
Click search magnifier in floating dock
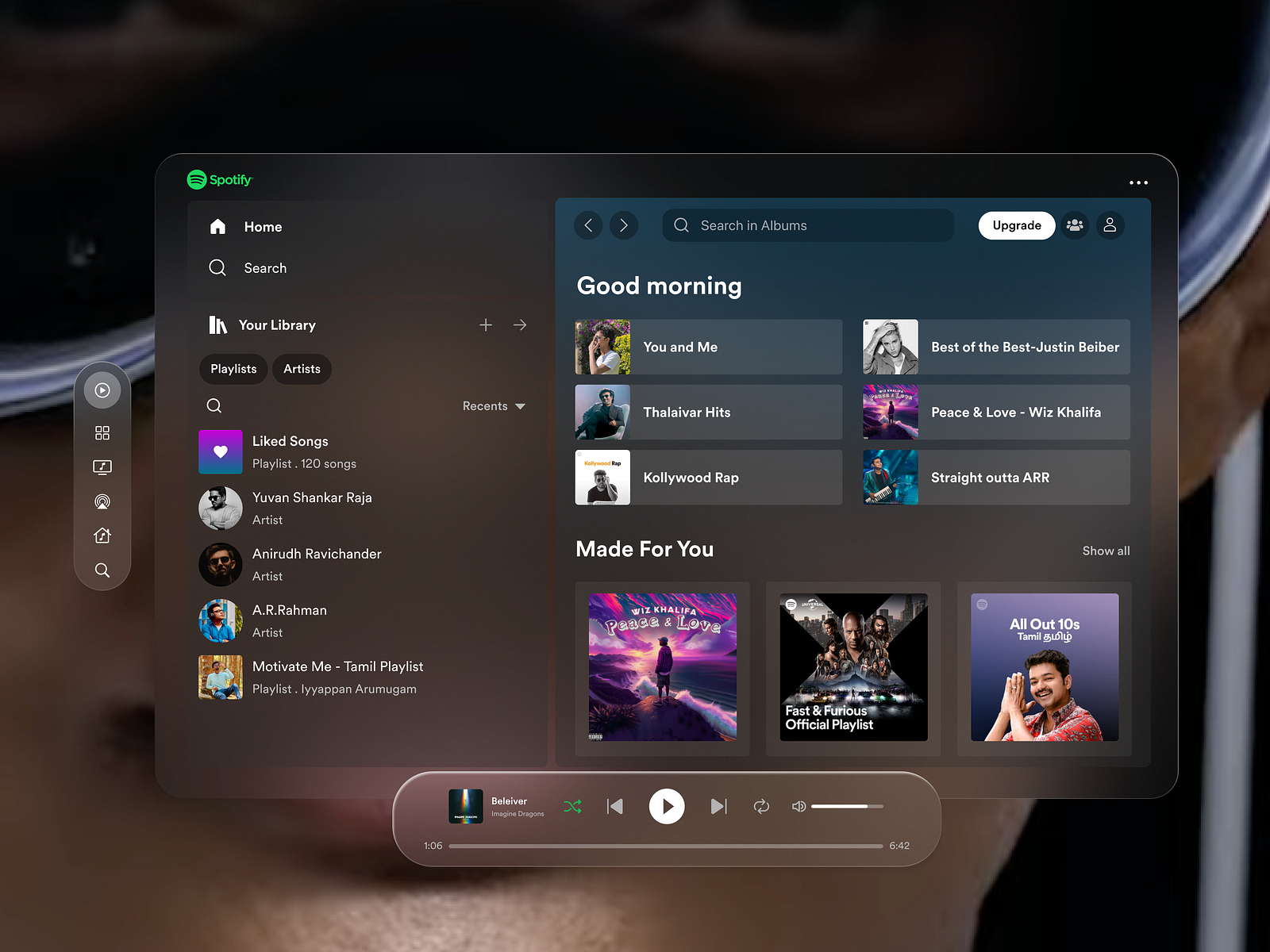tap(102, 570)
